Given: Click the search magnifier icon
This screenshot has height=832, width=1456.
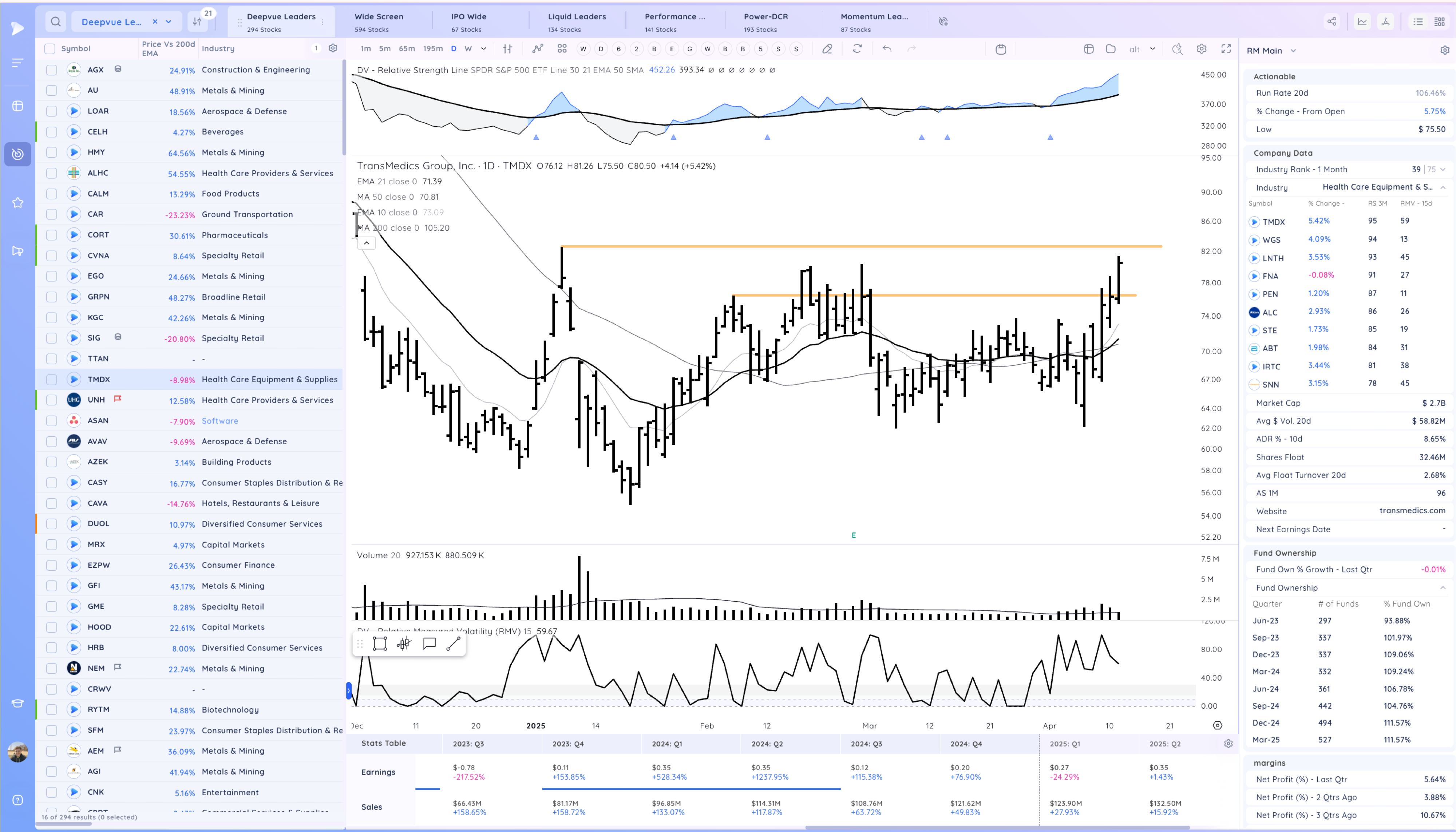Looking at the screenshot, I should point(55,22).
